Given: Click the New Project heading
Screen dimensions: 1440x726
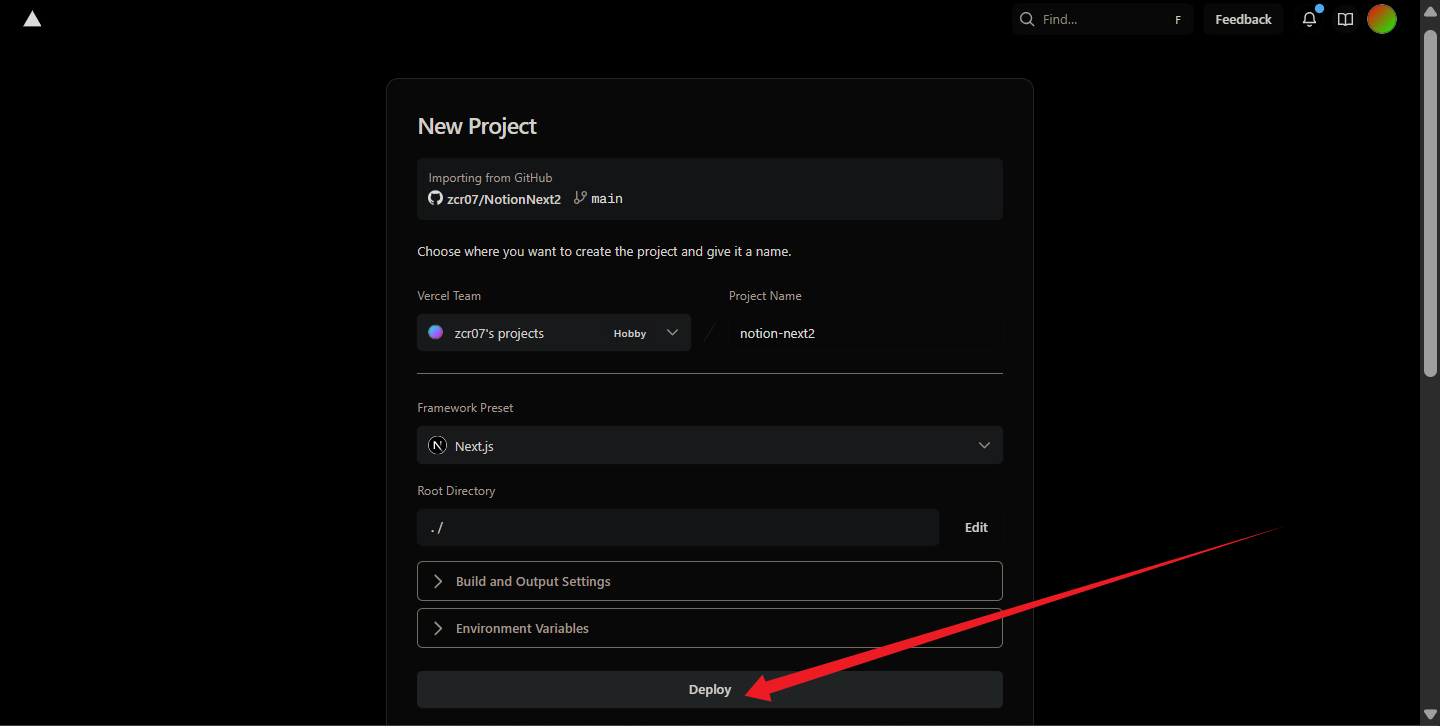Looking at the screenshot, I should pos(477,126).
